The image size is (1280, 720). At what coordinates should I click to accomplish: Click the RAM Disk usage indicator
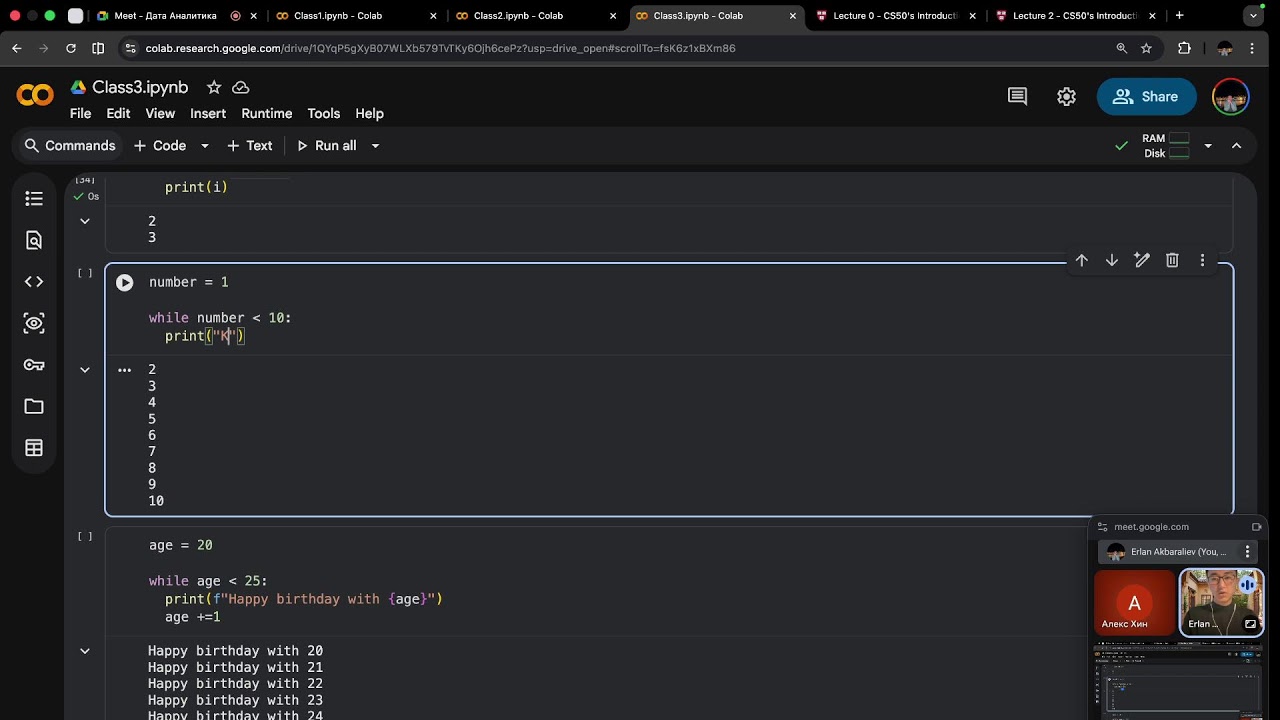click(x=1166, y=146)
